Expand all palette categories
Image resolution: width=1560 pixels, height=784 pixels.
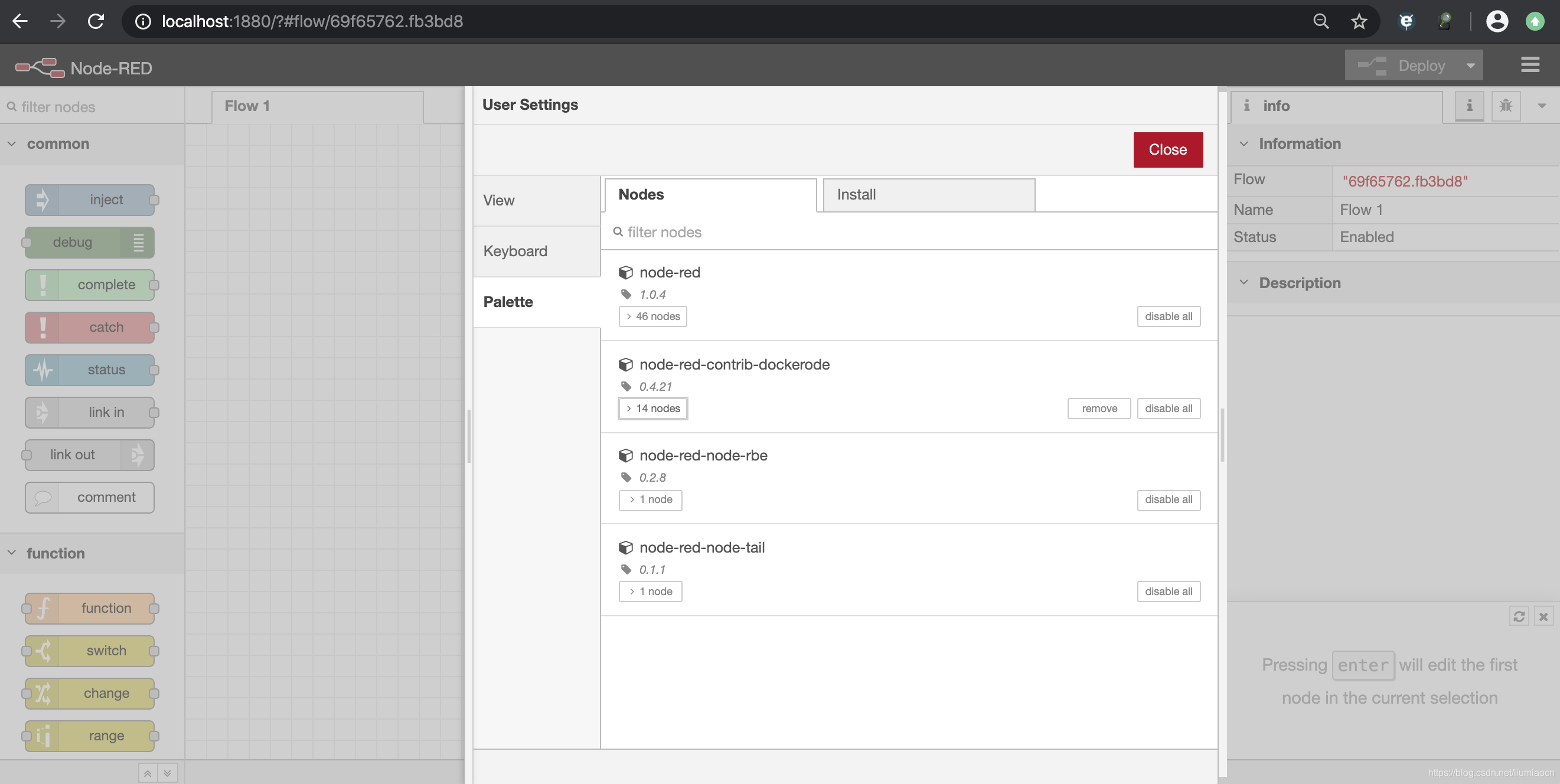point(168,773)
